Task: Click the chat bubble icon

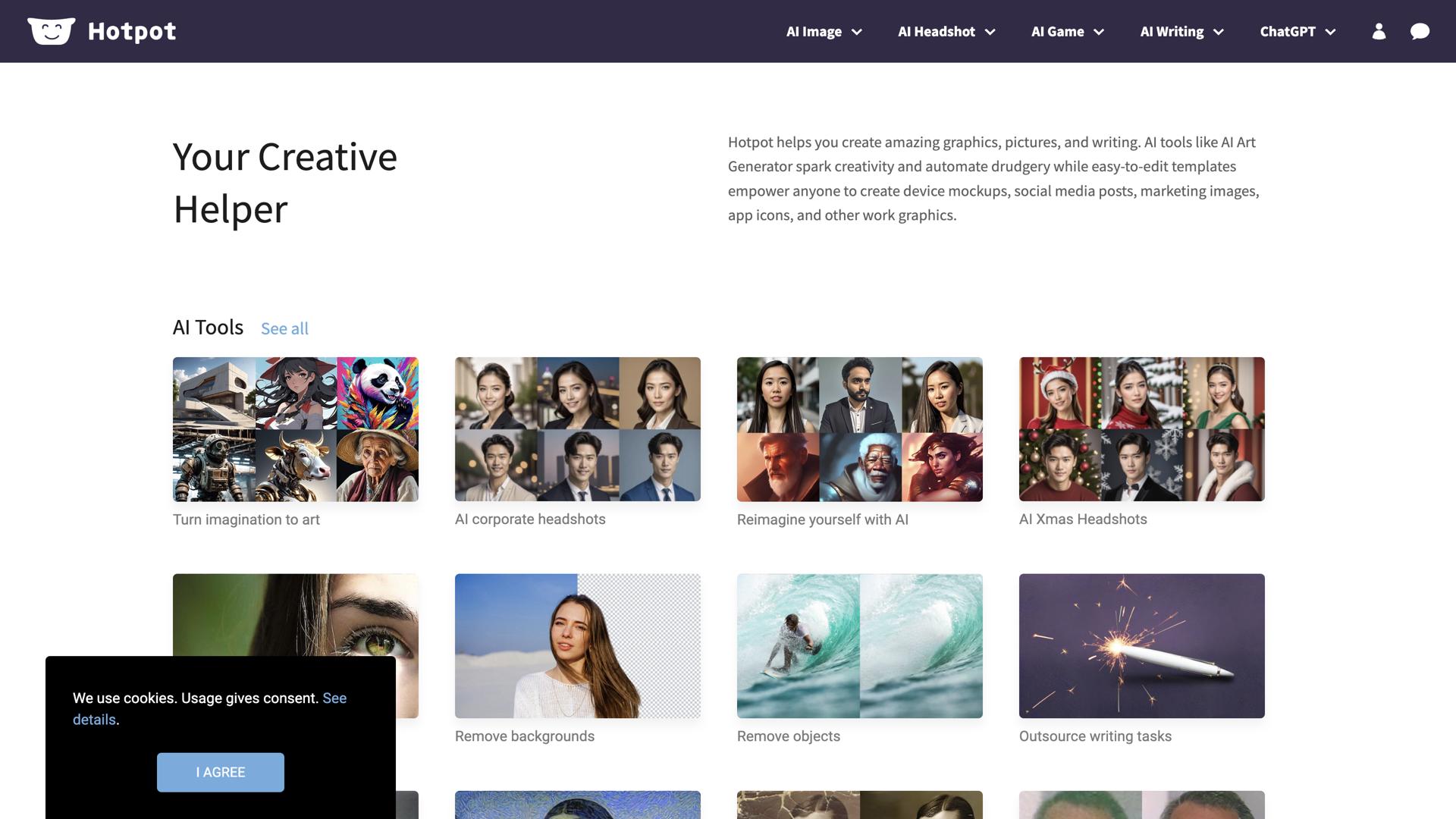Action: [x=1420, y=31]
